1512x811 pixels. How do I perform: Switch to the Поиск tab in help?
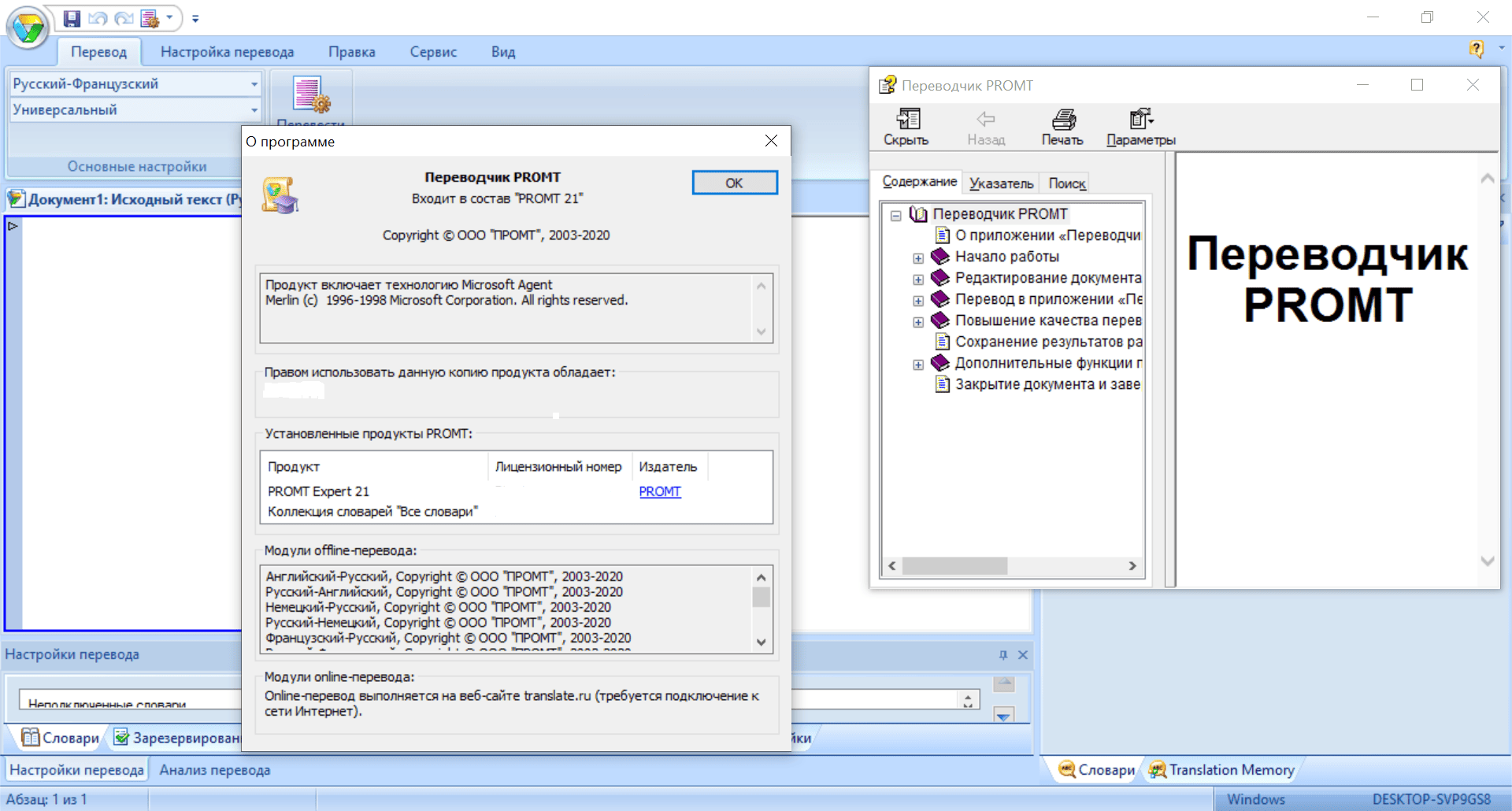click(1067, 183)
